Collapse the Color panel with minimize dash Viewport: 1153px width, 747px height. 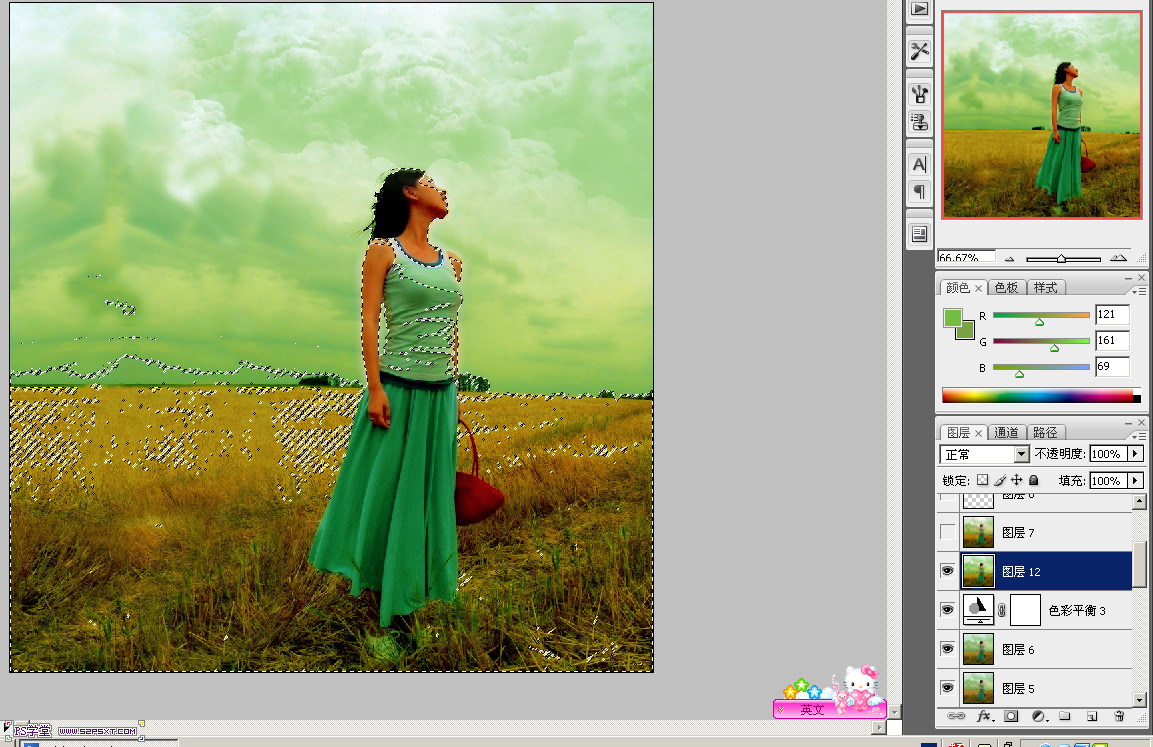[1129, 278]
